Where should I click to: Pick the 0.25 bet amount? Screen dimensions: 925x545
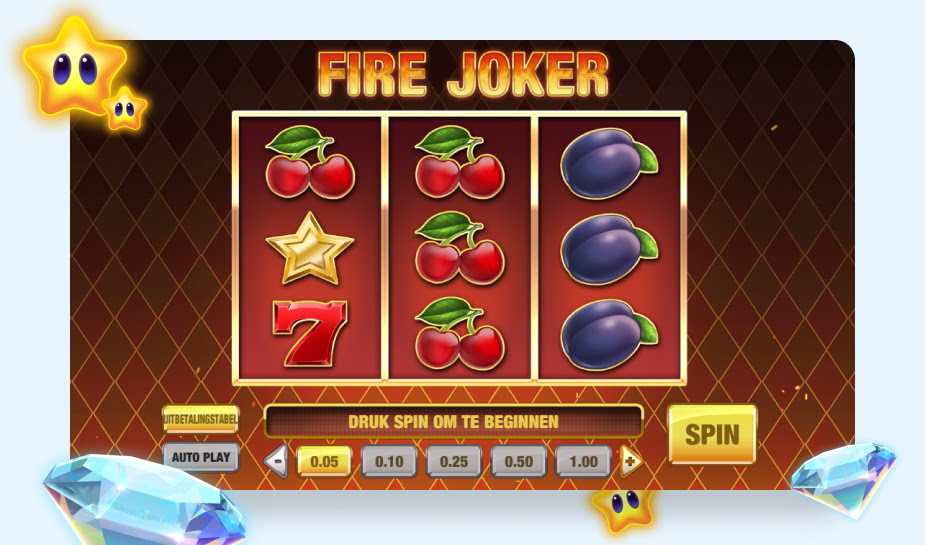454,461
